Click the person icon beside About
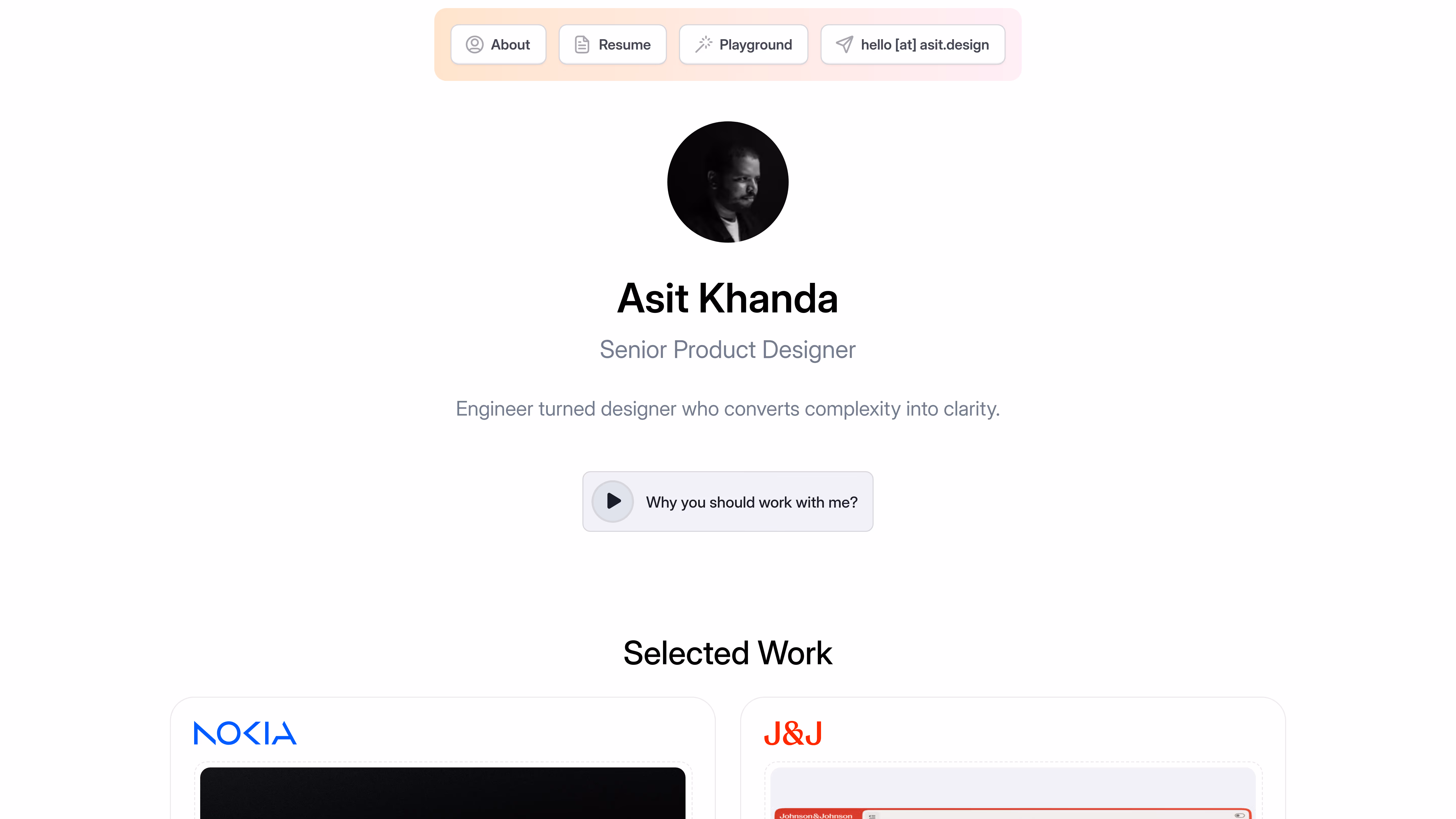 [x=474, y=45]
